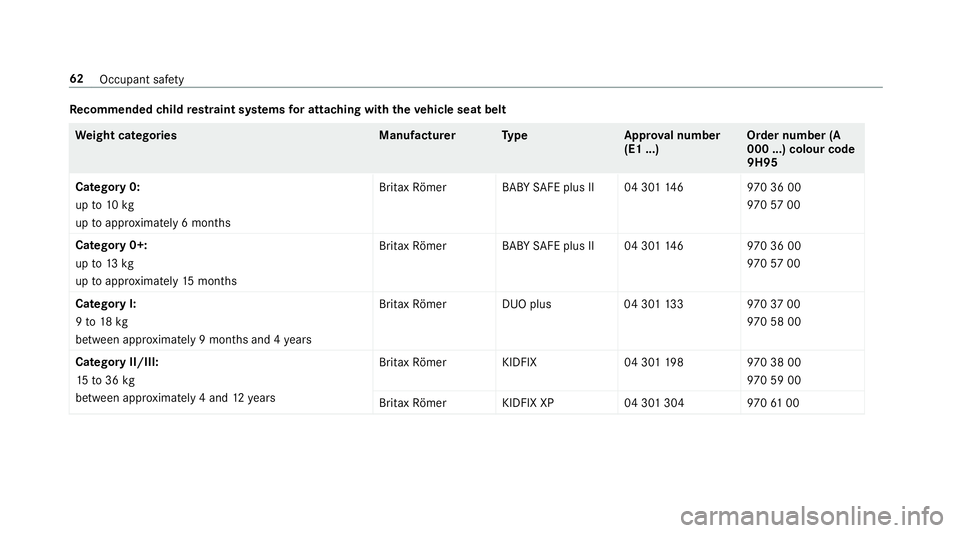This screenshot has height=533, width=960.
Task: Click the Category II/III: row label
Action: point(117,362)
